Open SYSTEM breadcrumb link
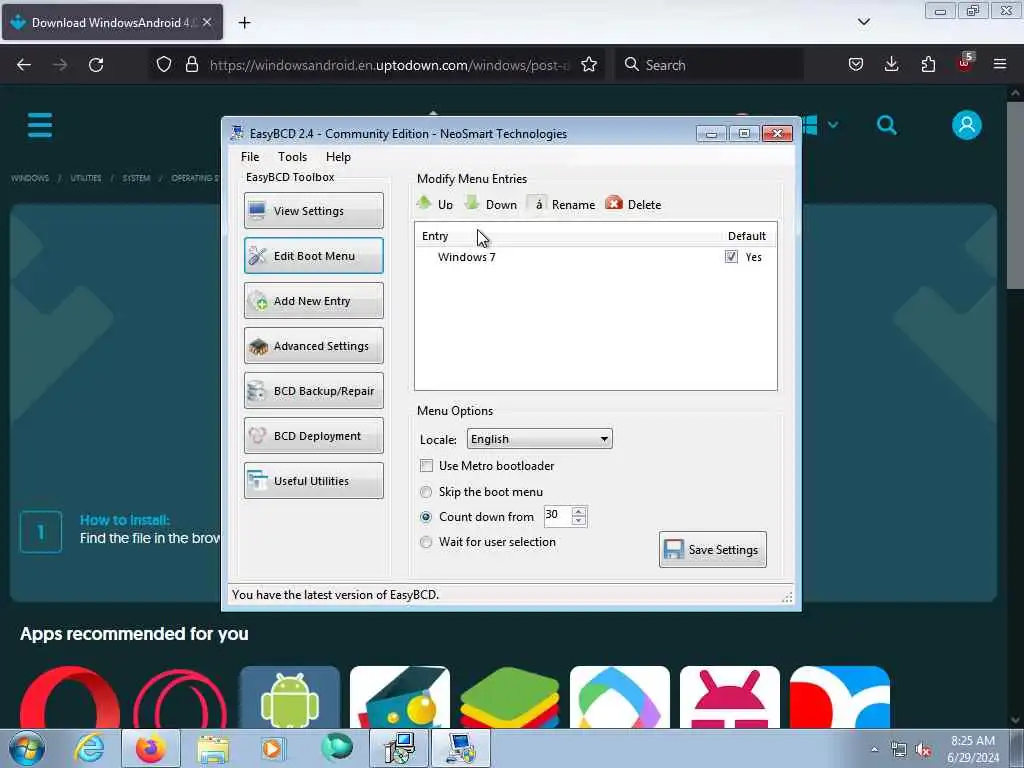 (x=136, y=178)
